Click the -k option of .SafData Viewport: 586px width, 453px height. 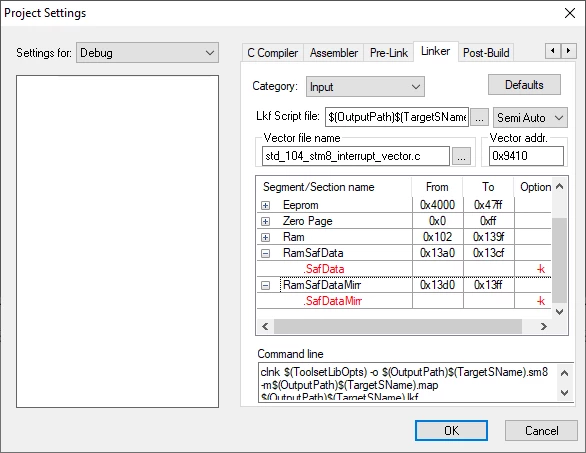(x=540, y=269)
